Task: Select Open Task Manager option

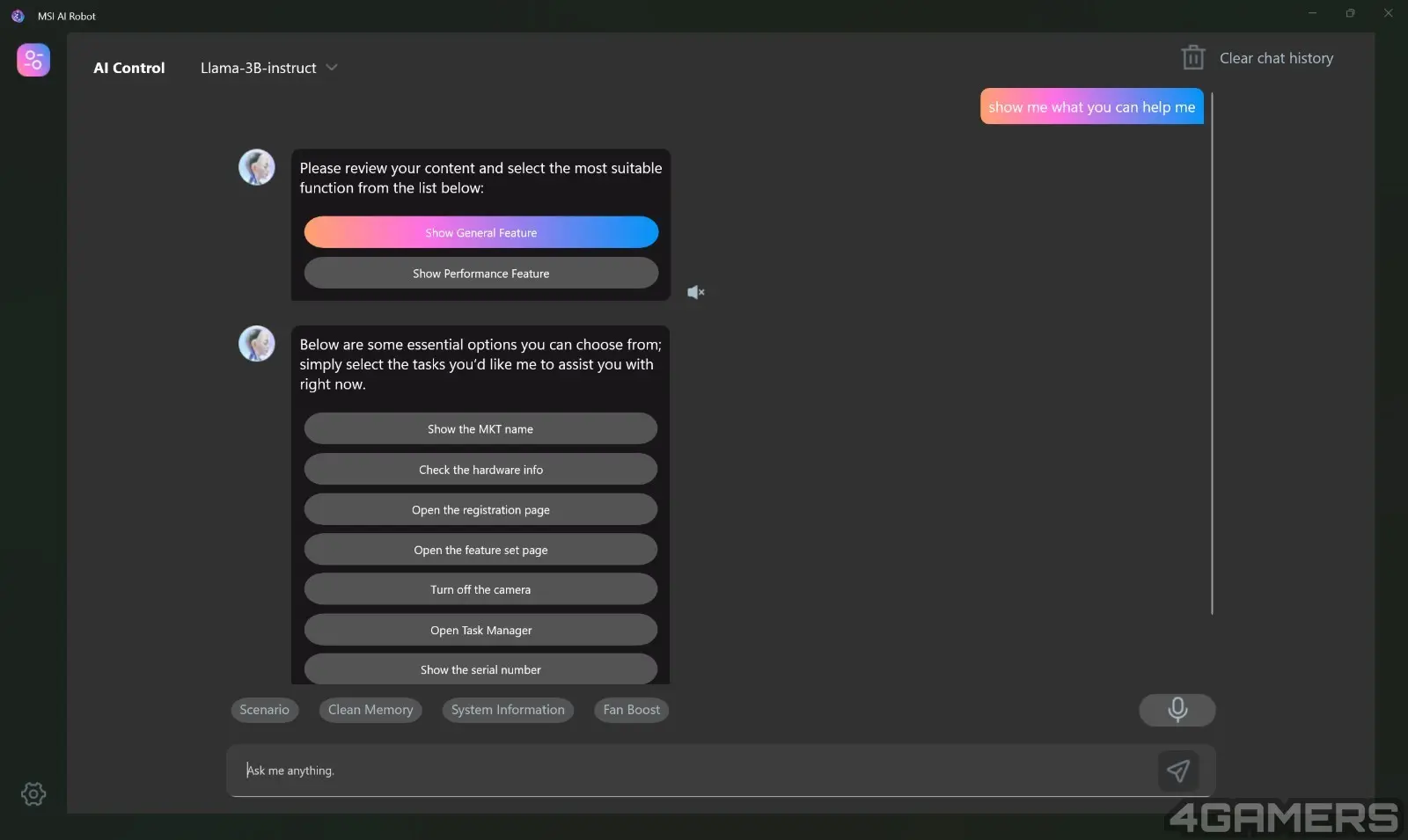Action: [x=480, y=630]
